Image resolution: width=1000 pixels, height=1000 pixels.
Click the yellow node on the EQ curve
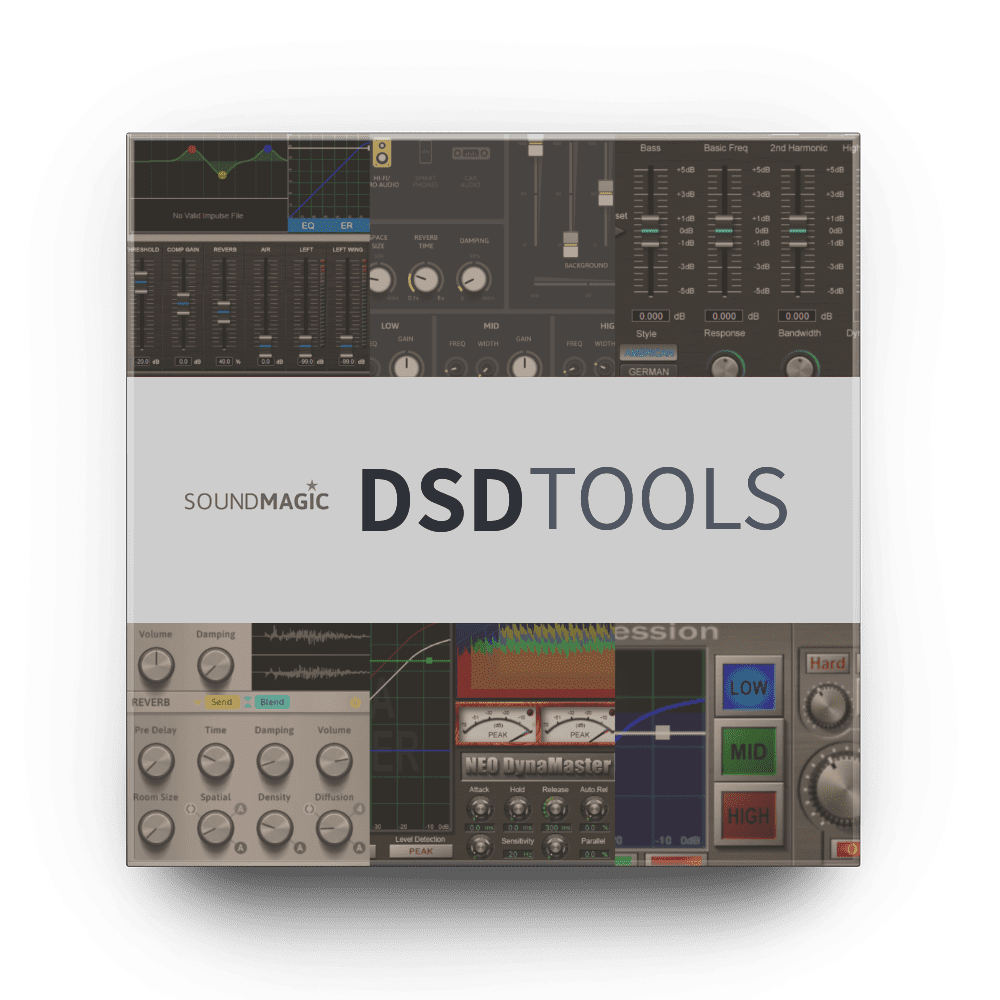[x=222, y=175]
